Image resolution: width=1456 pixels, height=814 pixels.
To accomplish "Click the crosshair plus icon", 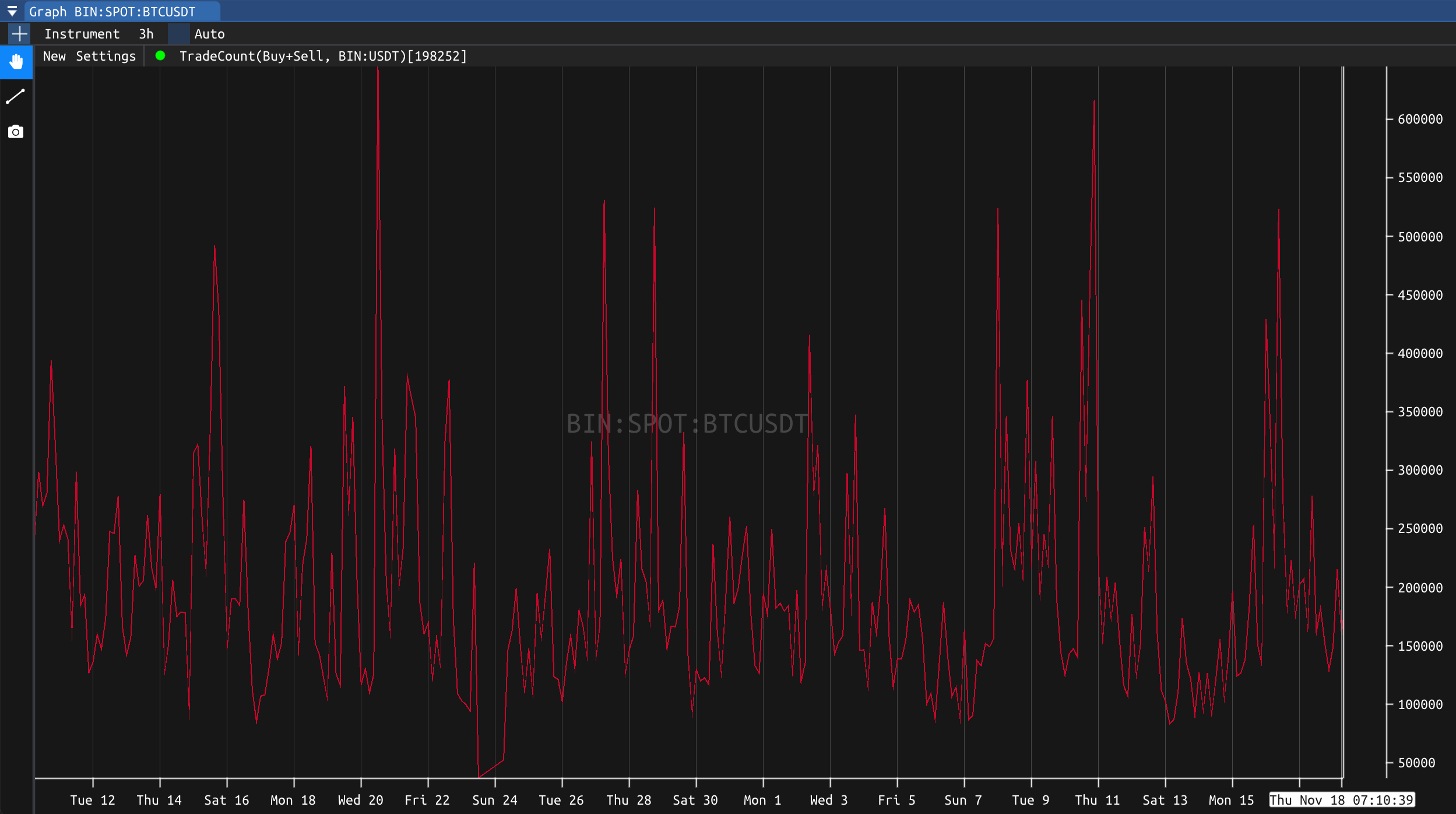I will [x=19, y=34].
